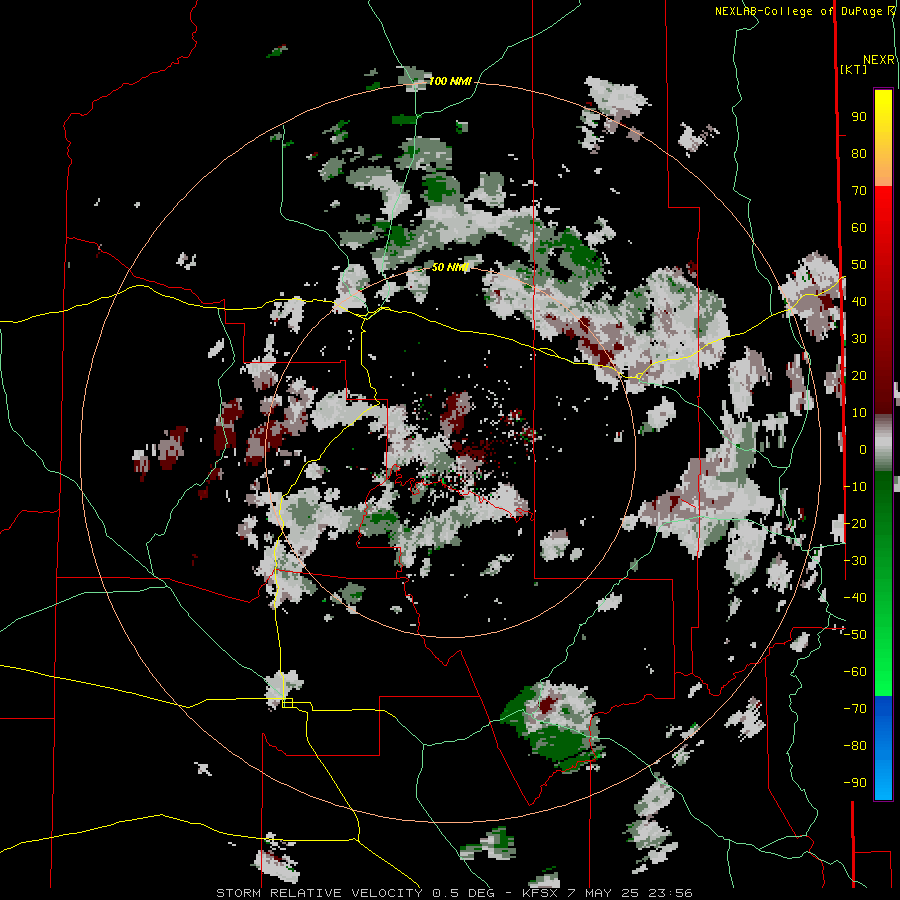Click the -10 scale label
The image size is (900, 900).
click(855, 487)
